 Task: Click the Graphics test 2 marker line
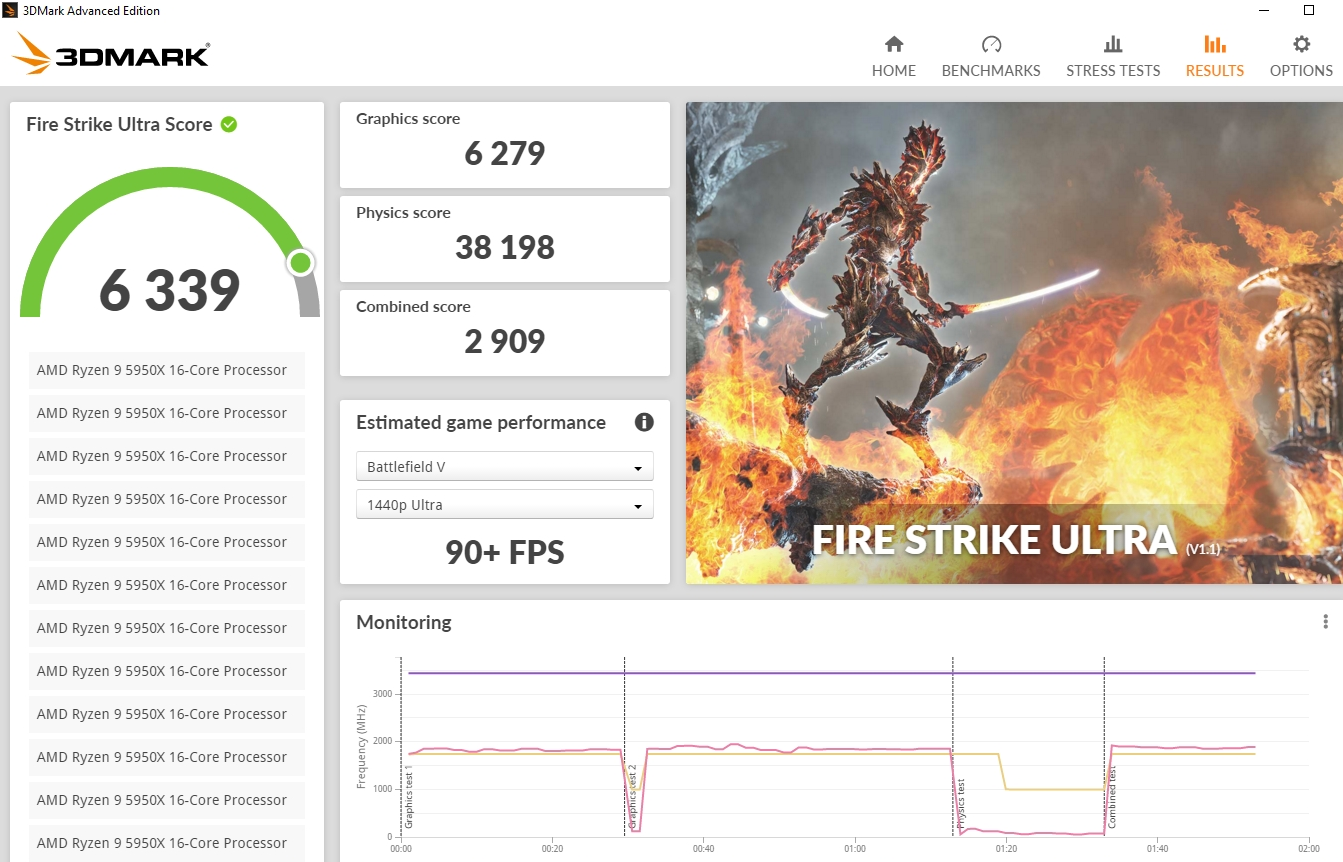coord(624,746)
